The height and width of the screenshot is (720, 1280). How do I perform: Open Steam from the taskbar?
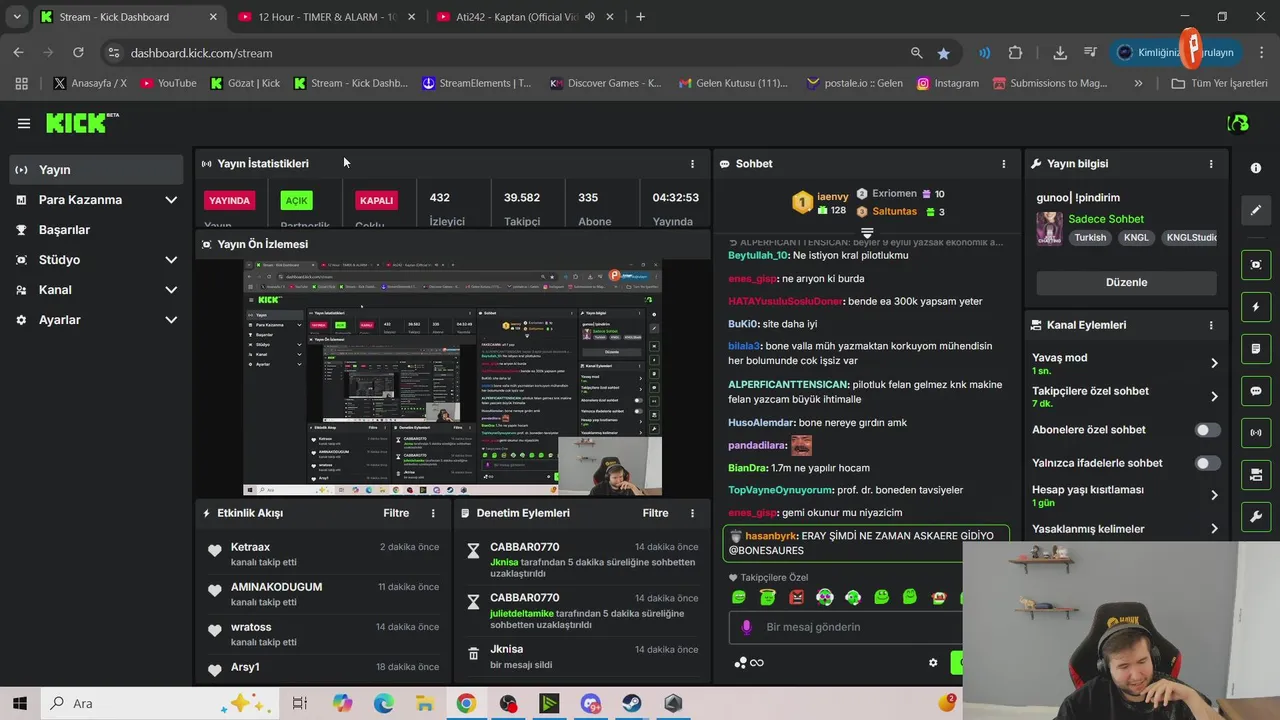(631, 703)
